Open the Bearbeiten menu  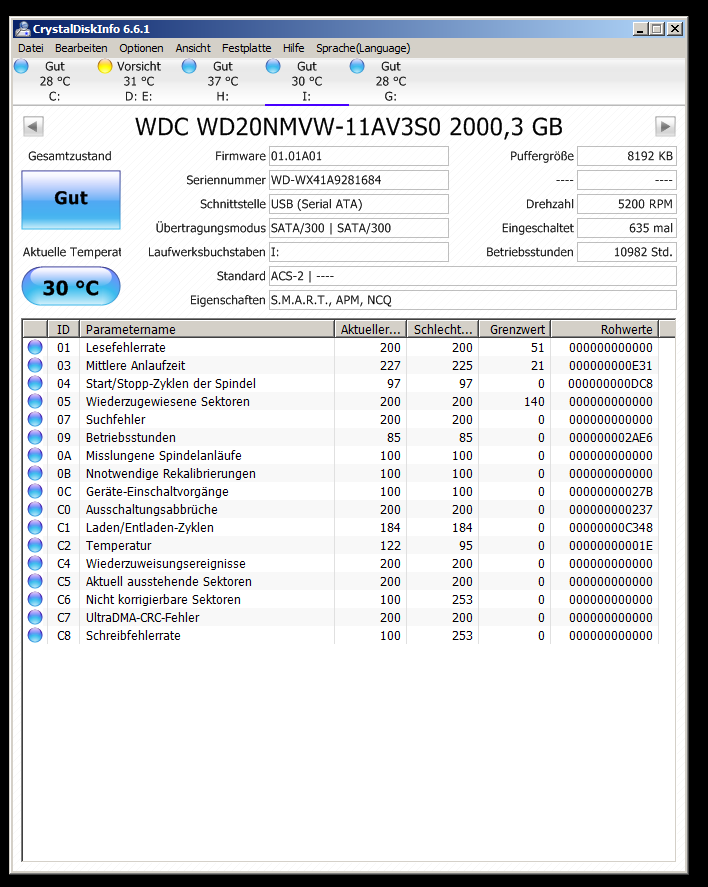pyautogui.click(x=81, y=48)
